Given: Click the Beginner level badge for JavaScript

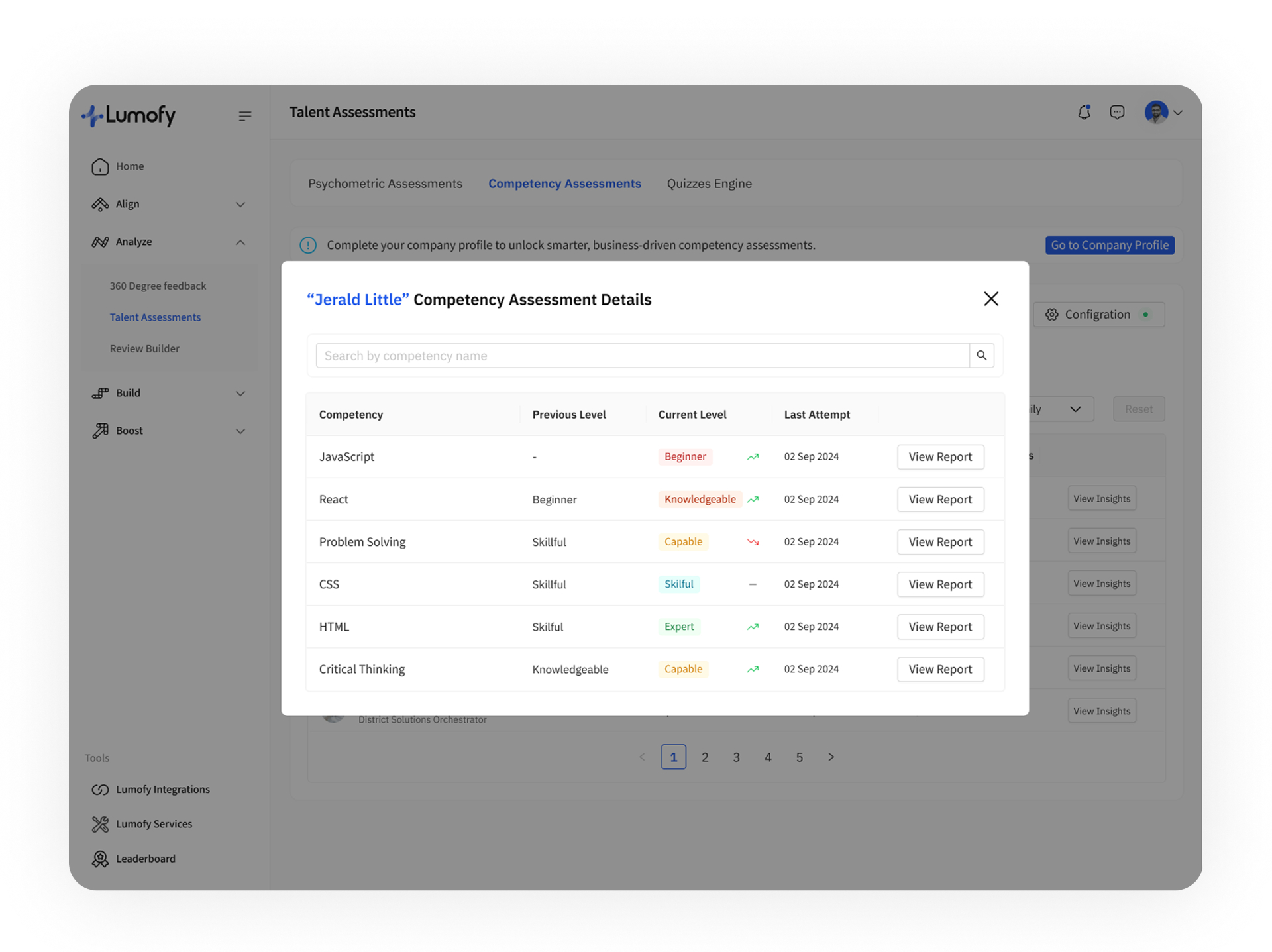Looking at the screenshot, I should point(685,457).
